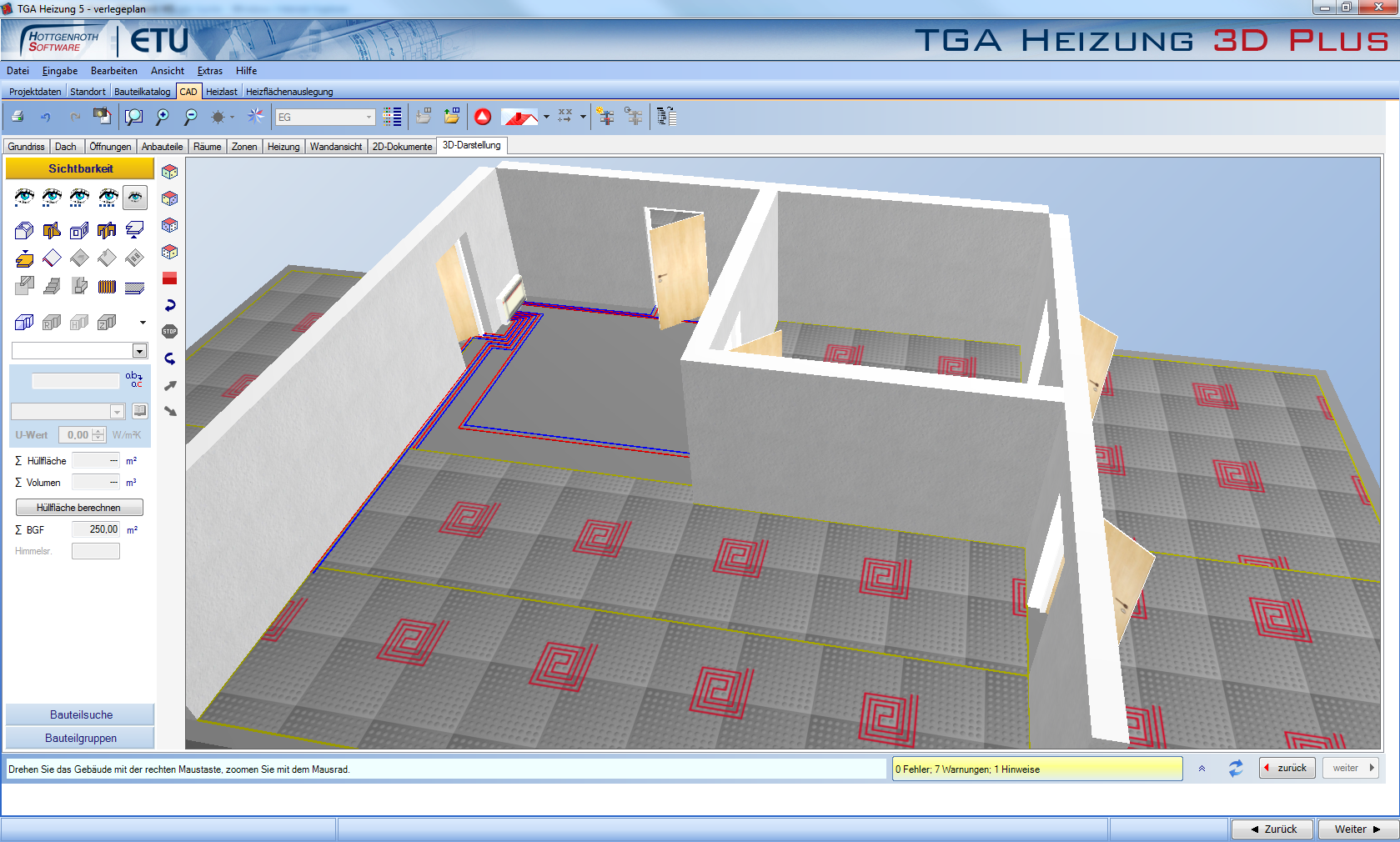Click the red rectangle icon in view strip

pyautogui.click(x=170, y=278)
